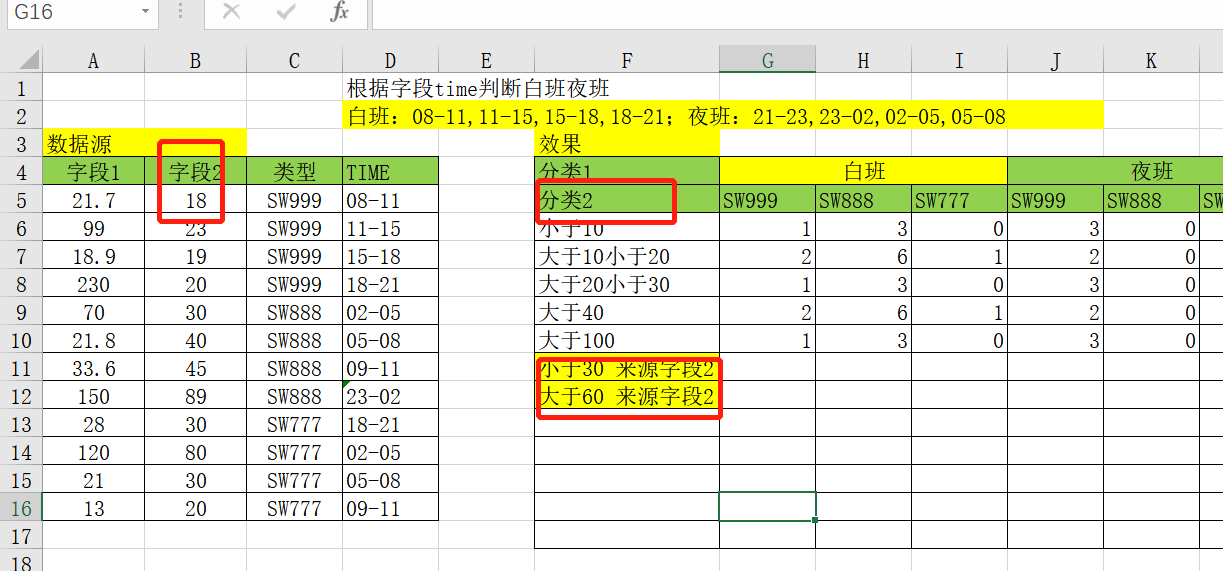Click the 小于30 来源字段2 cell

(x=626, y=368)
